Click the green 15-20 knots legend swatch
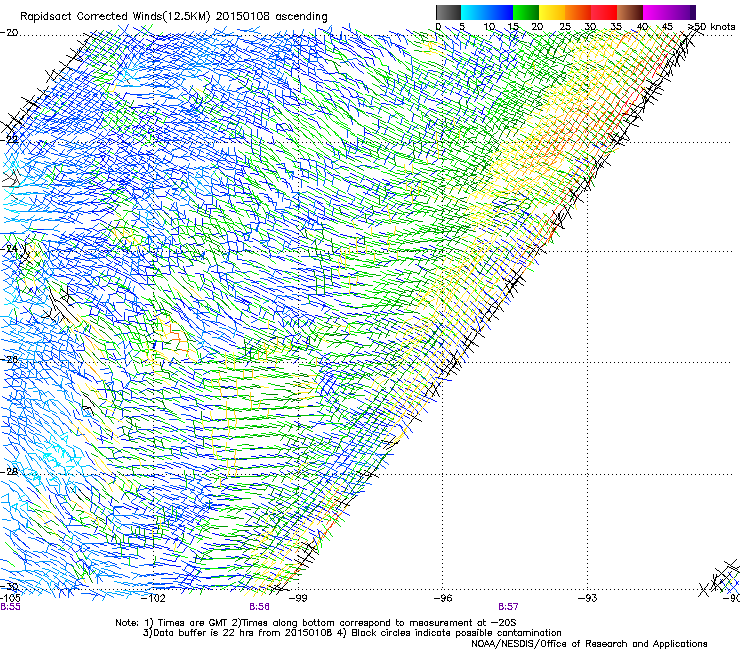 coord(526,12)
